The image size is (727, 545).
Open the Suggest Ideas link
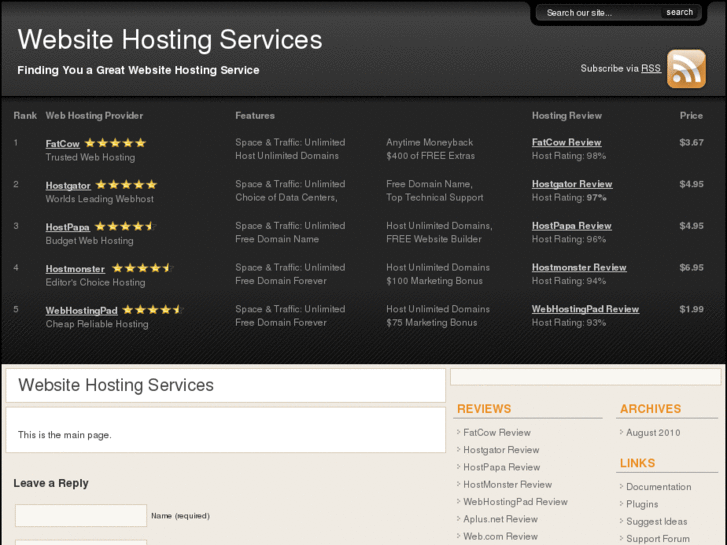tap(657, 522)
